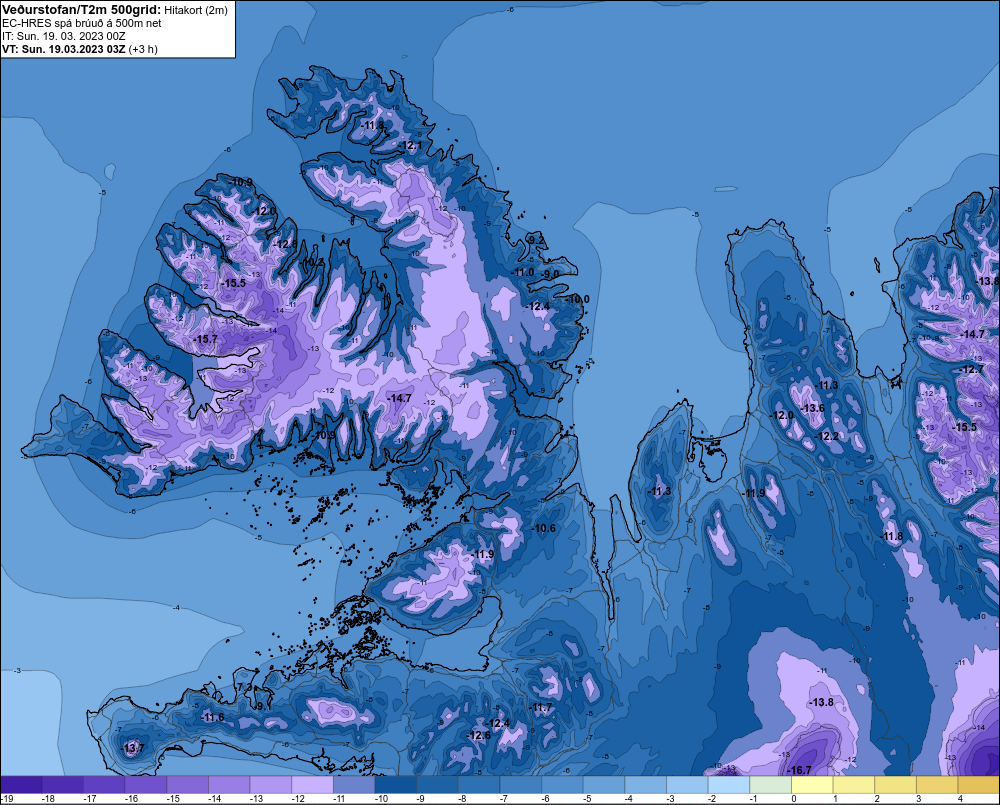Viewport: 1000px width, 805px height.
Task: Click the -12.1 temperature label
Action: coord(410,145)
